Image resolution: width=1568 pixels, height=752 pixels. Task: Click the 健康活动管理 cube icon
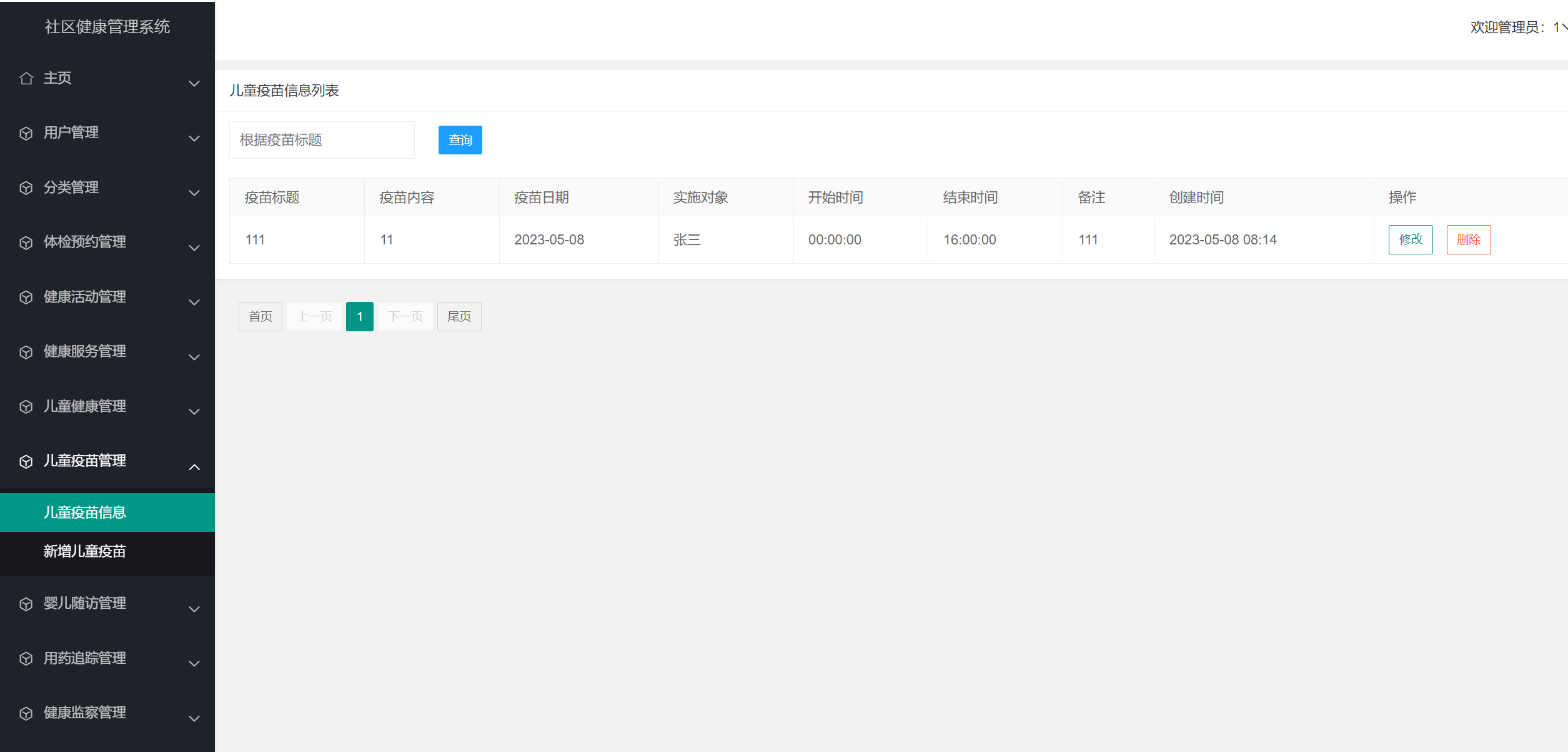[x=26, y=297]
